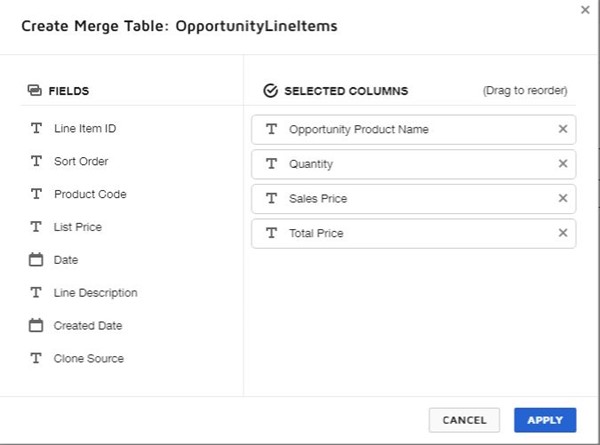
Task: Remove the Total Price column
Action: pos(562,233)
